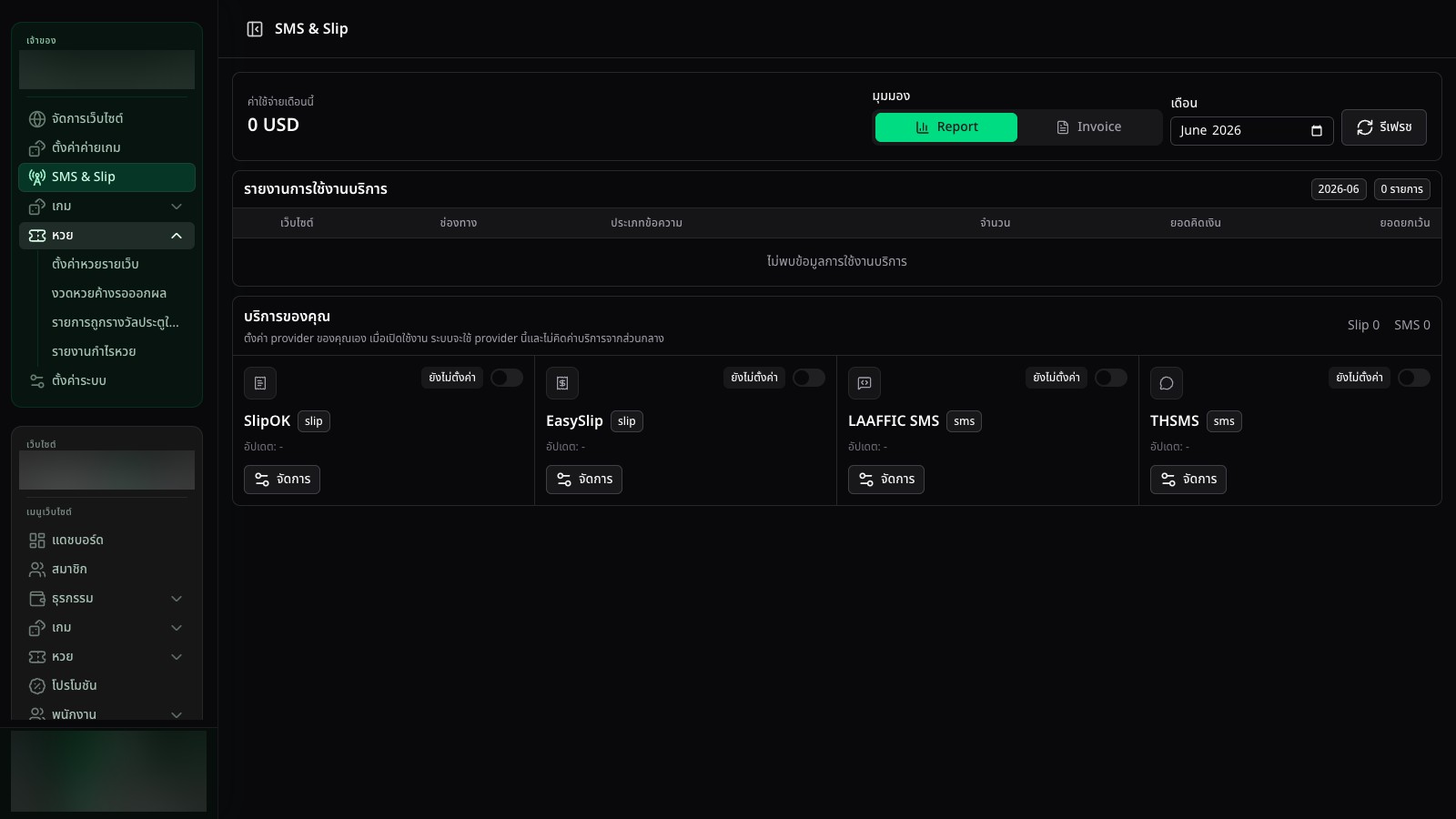The image size is (1456, 819).
Task: Click the รีเฟรช refresh button
Action: (1384, 127)
